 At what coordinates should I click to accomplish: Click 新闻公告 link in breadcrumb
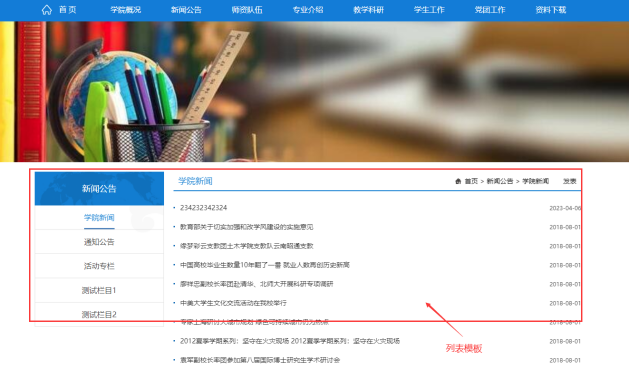pyautogui.click(x=500, y=181)
